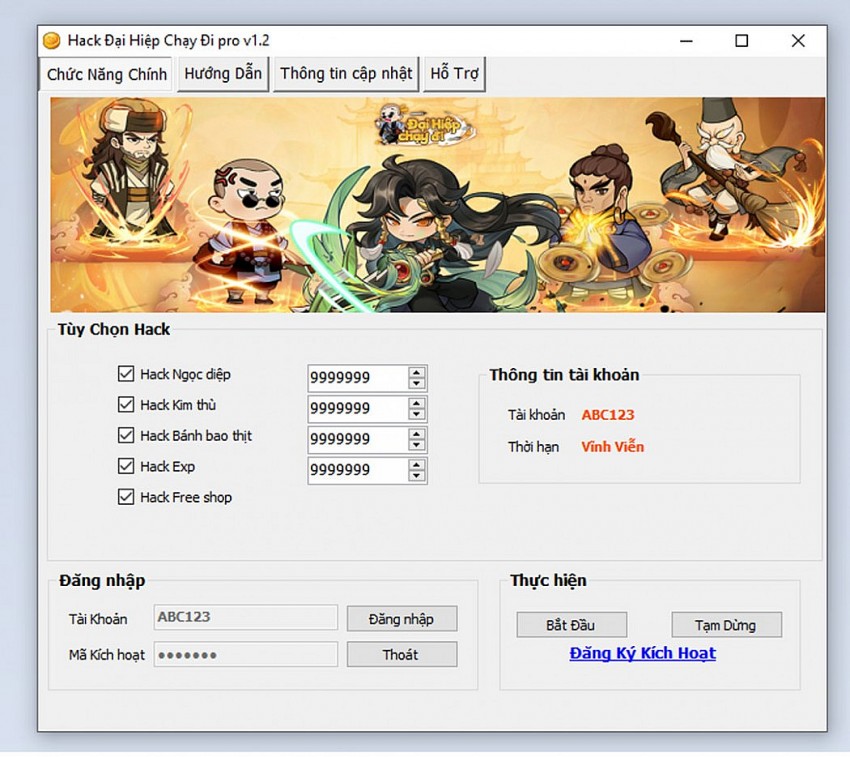Toggle the Hack Kim thù checkbox
This screenshot has height=757, width=850.
[126, 405]
